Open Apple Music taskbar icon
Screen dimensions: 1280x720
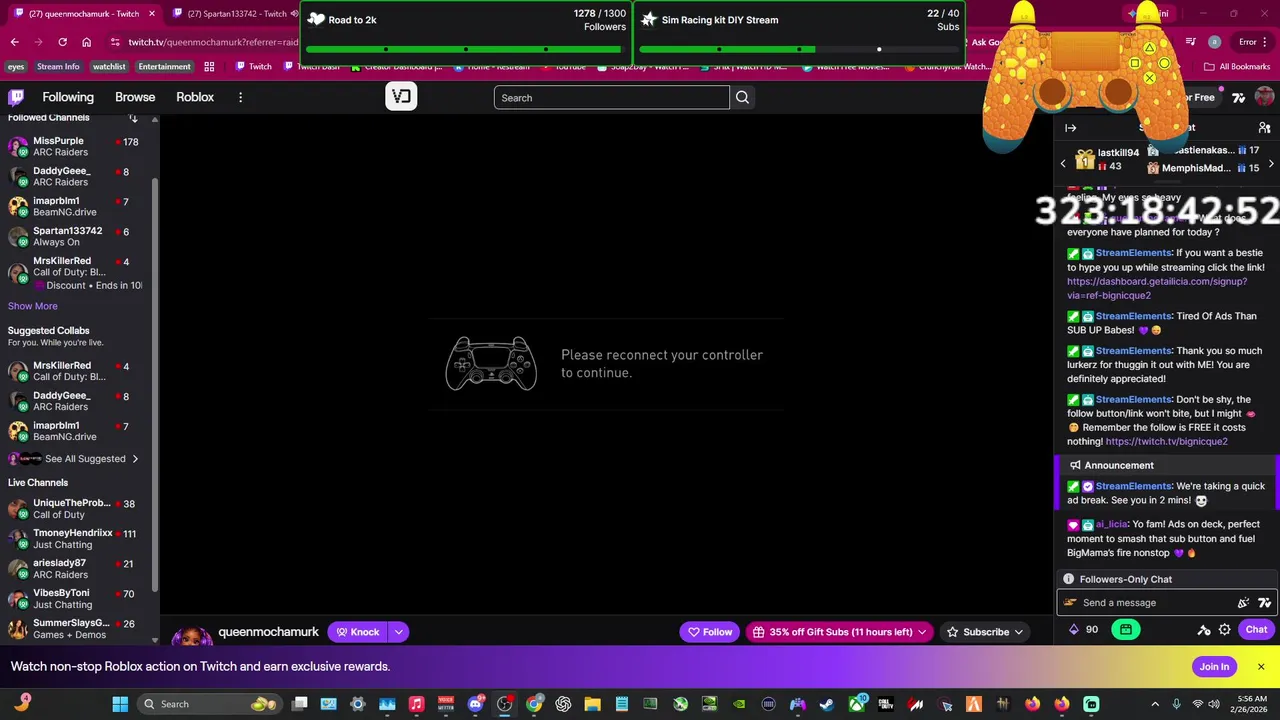point(417,704)
